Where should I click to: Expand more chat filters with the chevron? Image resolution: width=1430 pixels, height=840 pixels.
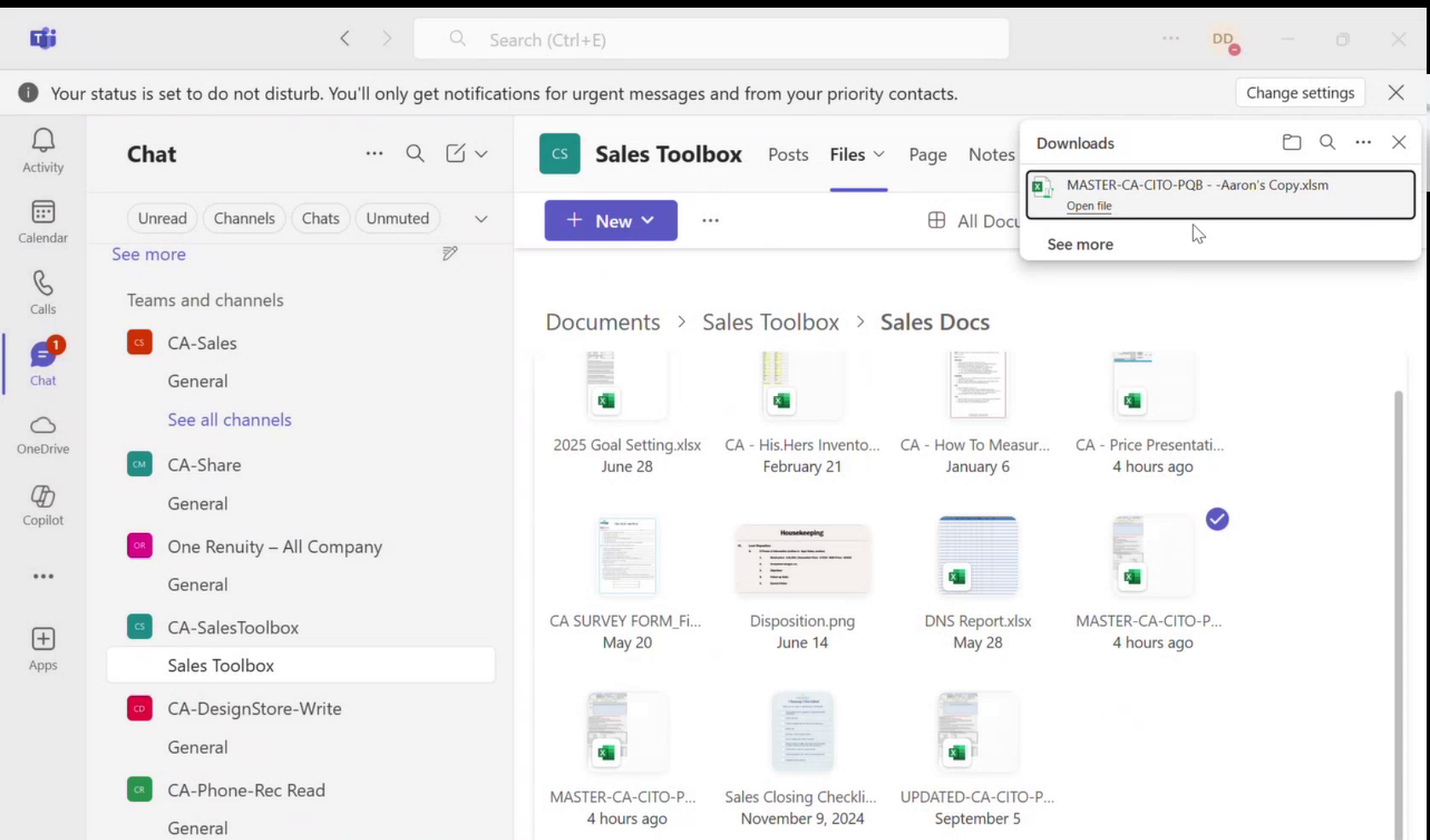tap(481, 218)
